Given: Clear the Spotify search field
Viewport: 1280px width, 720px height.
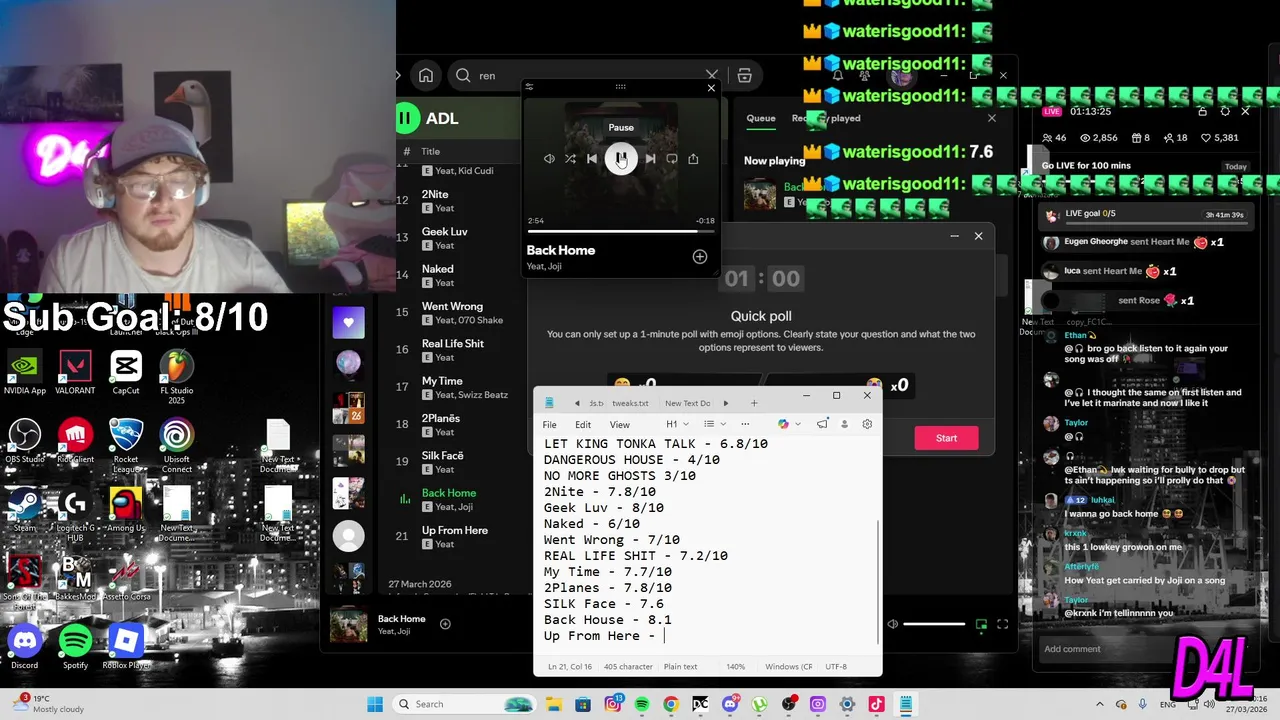Looking at the screenshot, I should pos(712,76).
